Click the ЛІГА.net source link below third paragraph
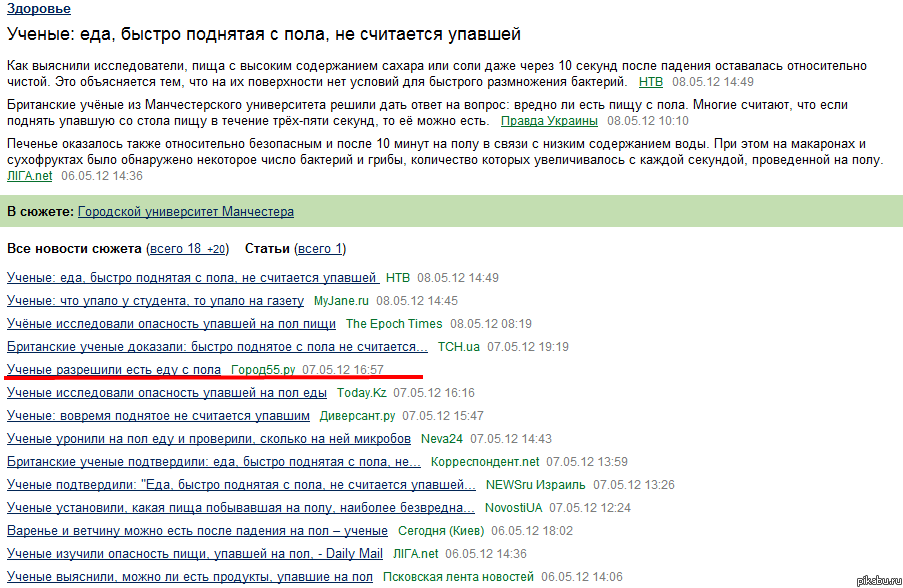Screen dimensions: 903x588 tap(29, 176)
